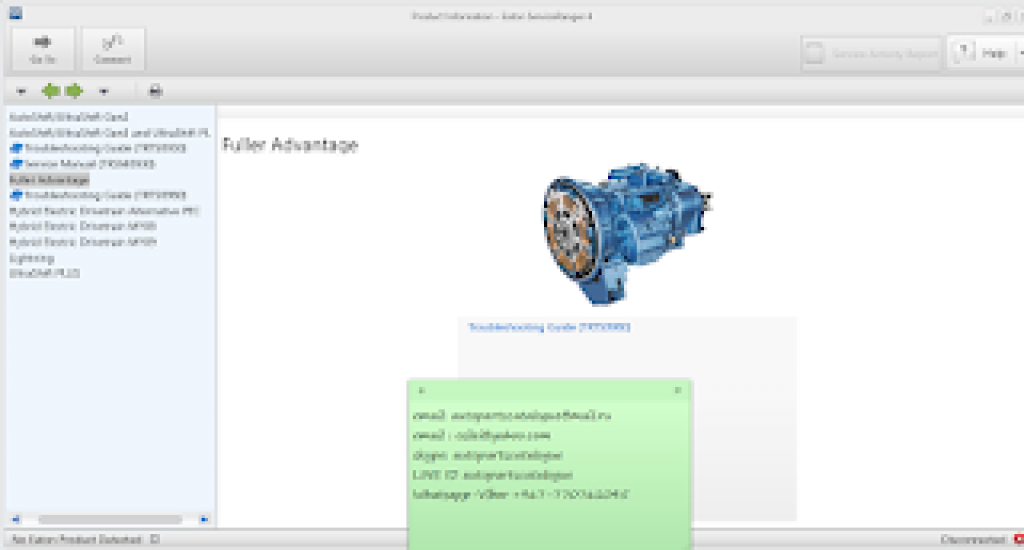Select Hybrid Electric Drivetrain Alternative entry
Image resolution: width=1024 pixels, height=550 pixels.
pyautogui.click(x=104, y=211)
